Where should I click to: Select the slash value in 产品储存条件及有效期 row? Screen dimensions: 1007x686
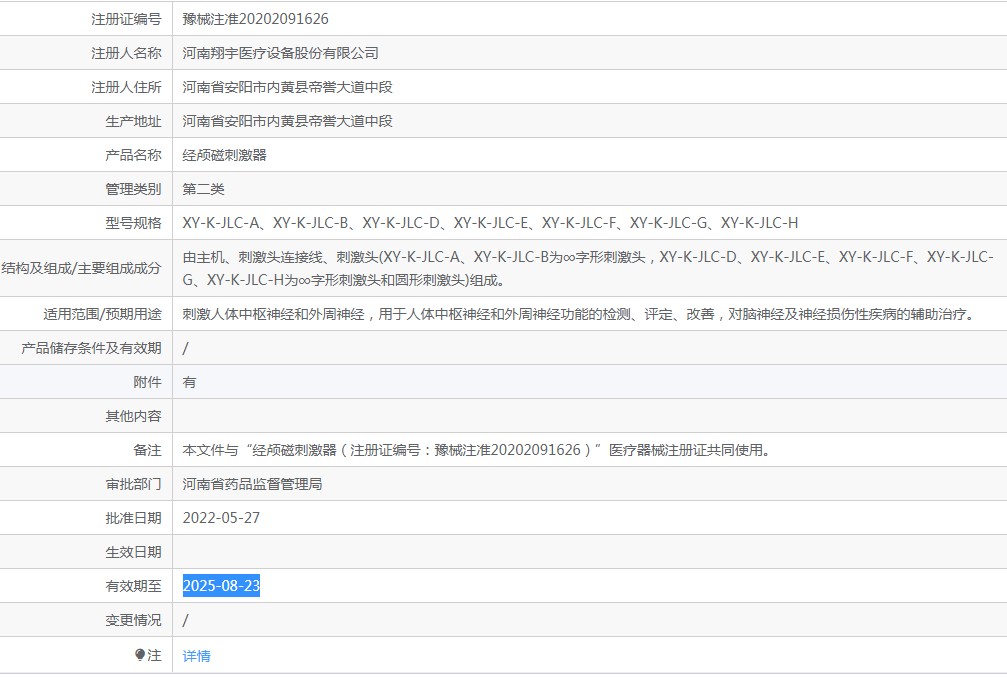[x=186, y=348]
